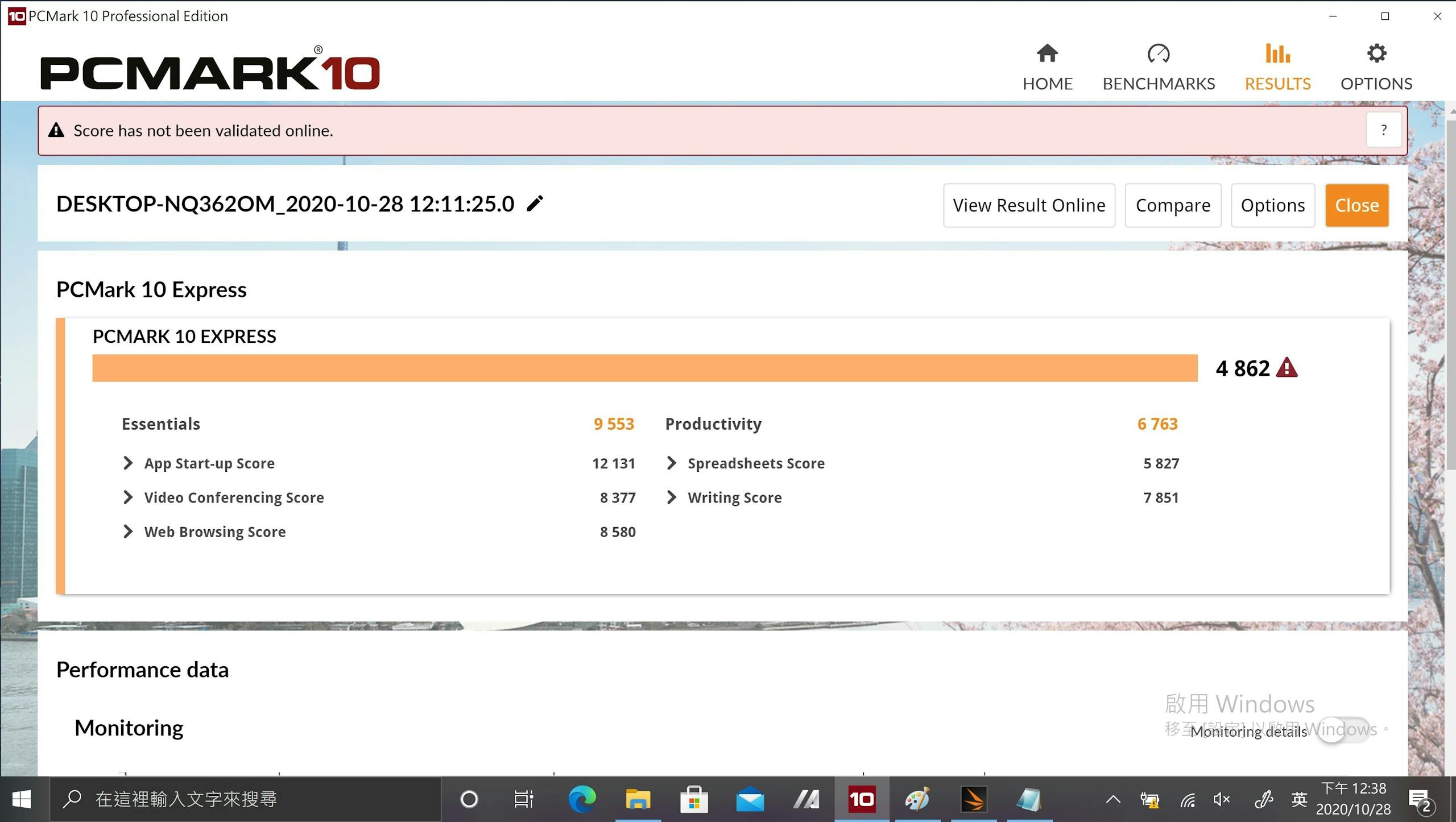1456x822 pixels.
Task: Click the Web Browsing value 8 580
Action: (618, 532)
